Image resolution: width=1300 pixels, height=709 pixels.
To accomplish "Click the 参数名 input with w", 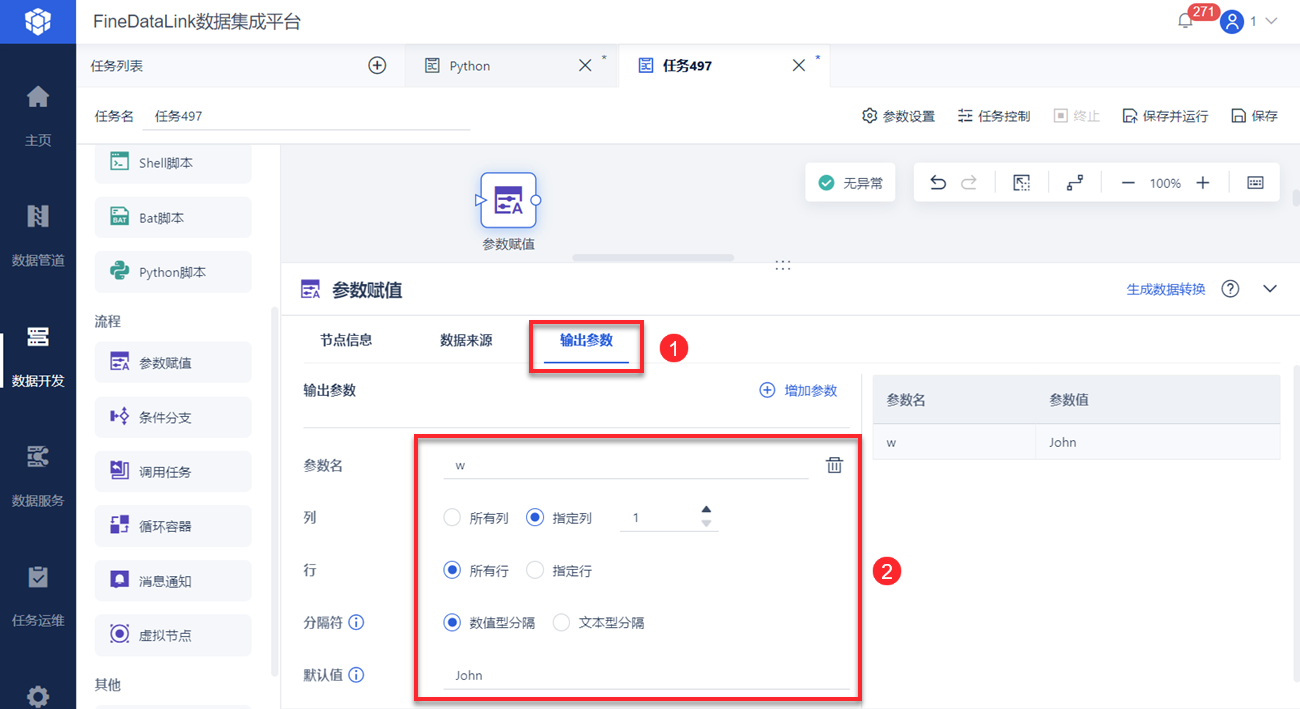I will pos(626,465).
